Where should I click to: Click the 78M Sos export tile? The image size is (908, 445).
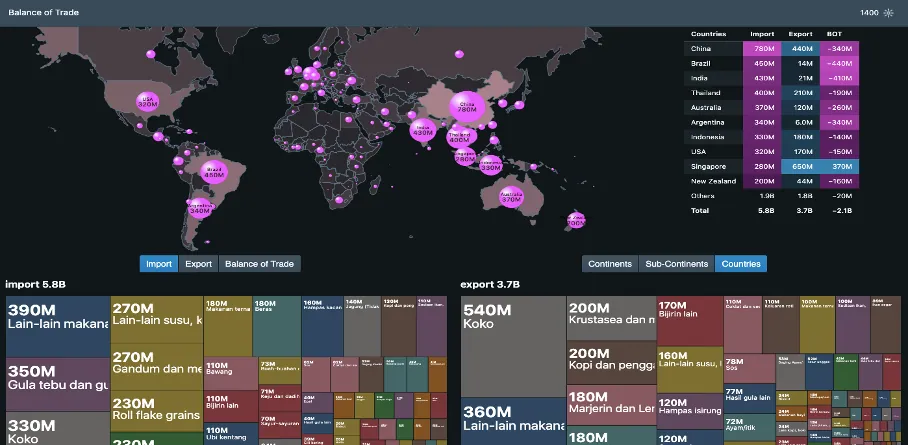(749, 369)
